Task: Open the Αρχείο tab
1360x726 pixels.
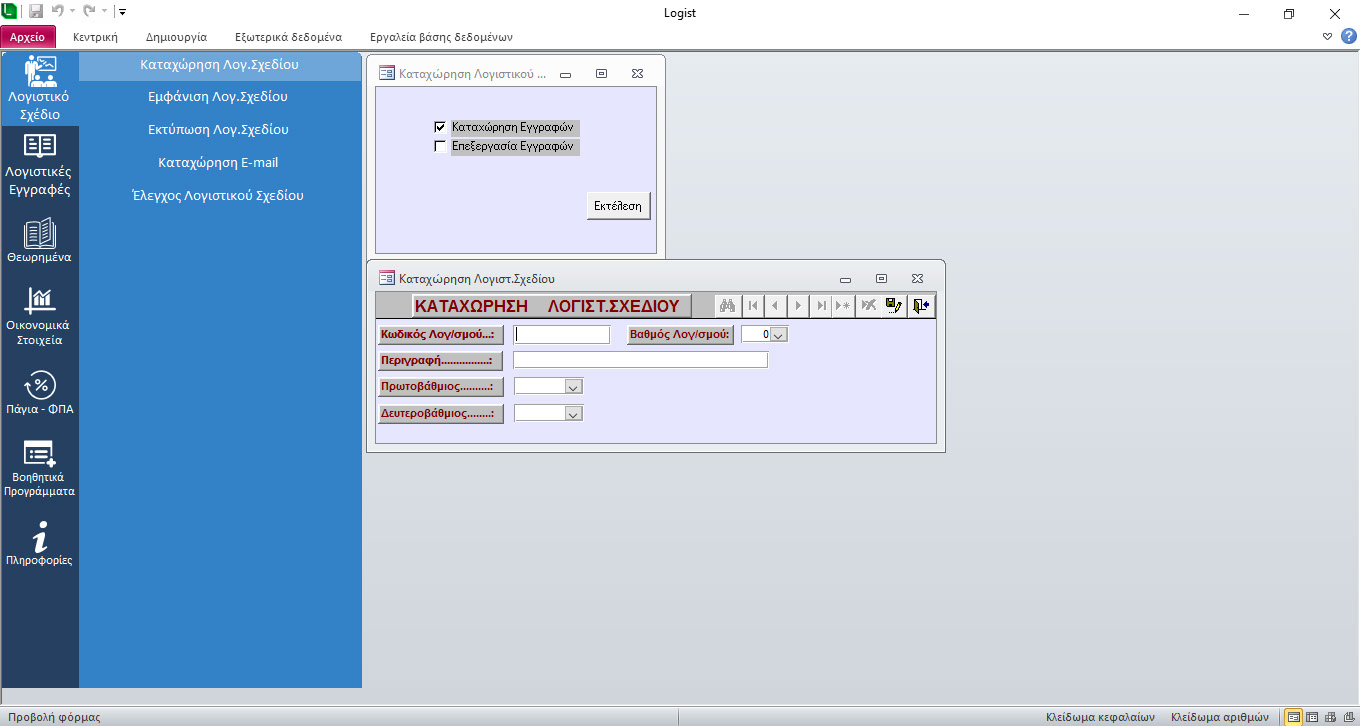Action: [28, 37]
